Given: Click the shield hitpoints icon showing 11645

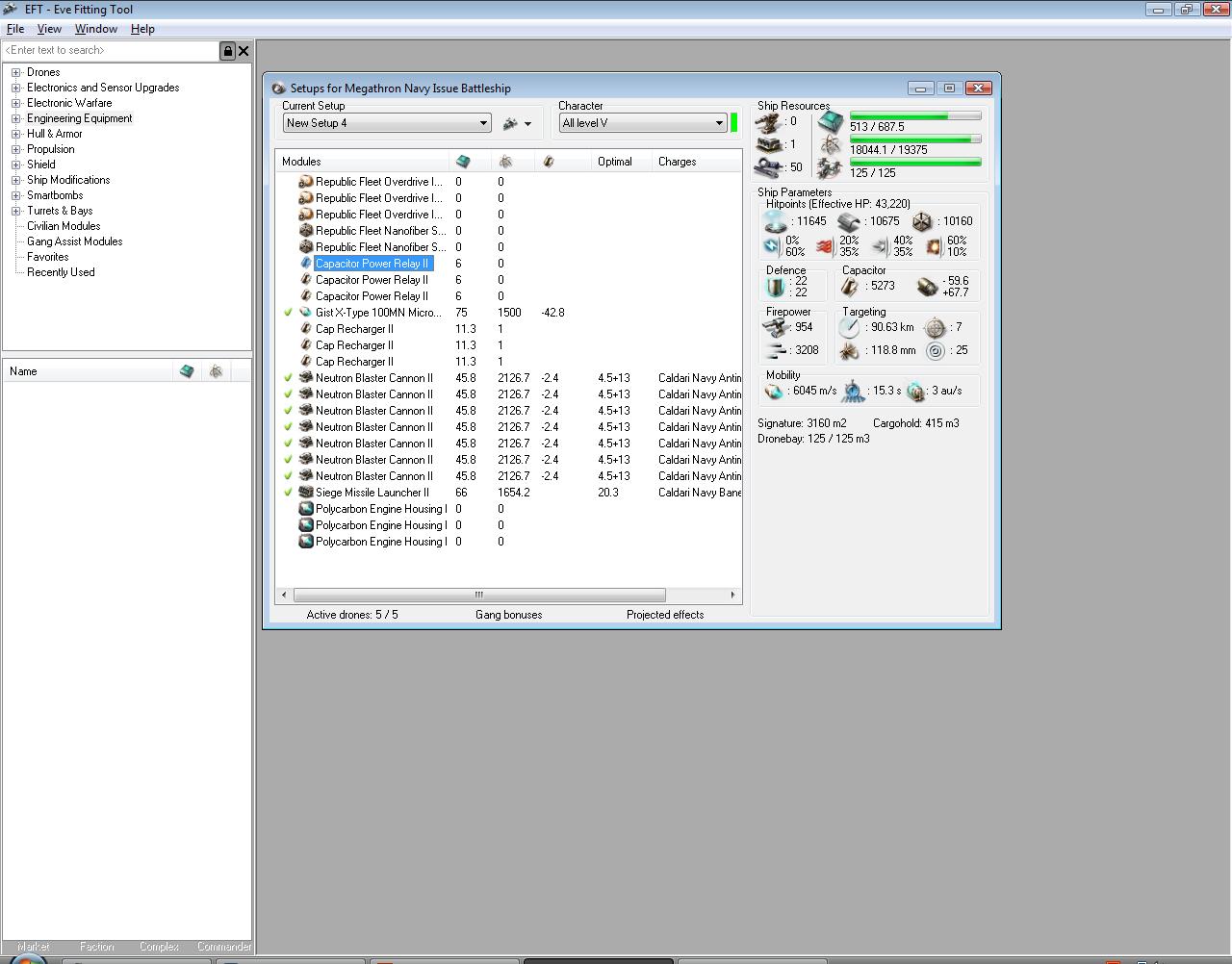Looking at the screenshot, I should click(776, 222).
